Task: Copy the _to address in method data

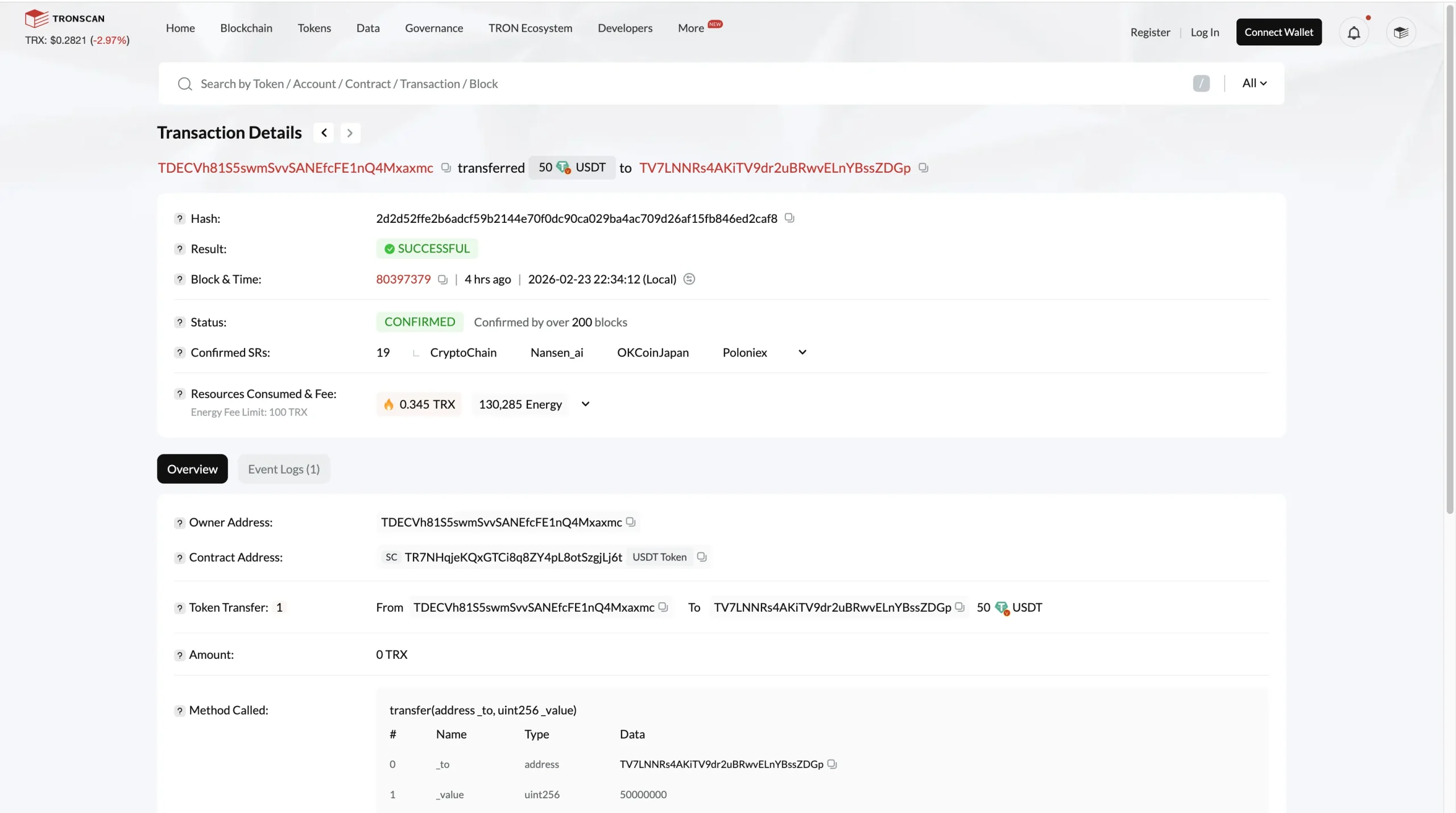Action: (832, 764)
